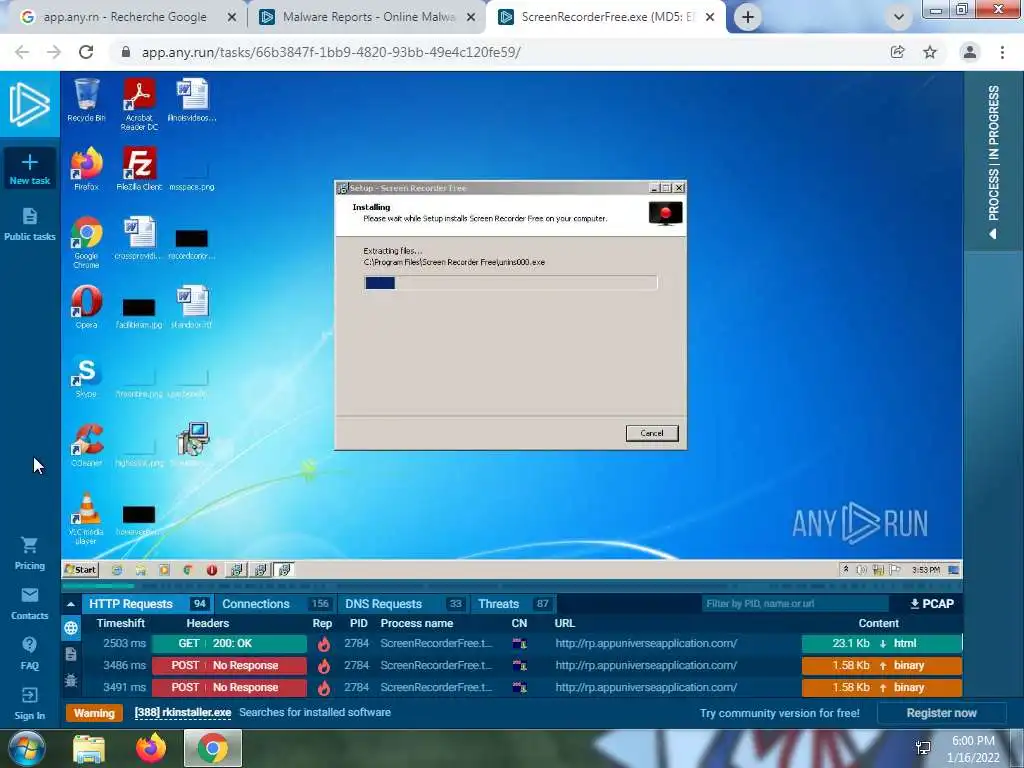
Task: Cancel the Screen Recorder Free setup
Action: 652,433
